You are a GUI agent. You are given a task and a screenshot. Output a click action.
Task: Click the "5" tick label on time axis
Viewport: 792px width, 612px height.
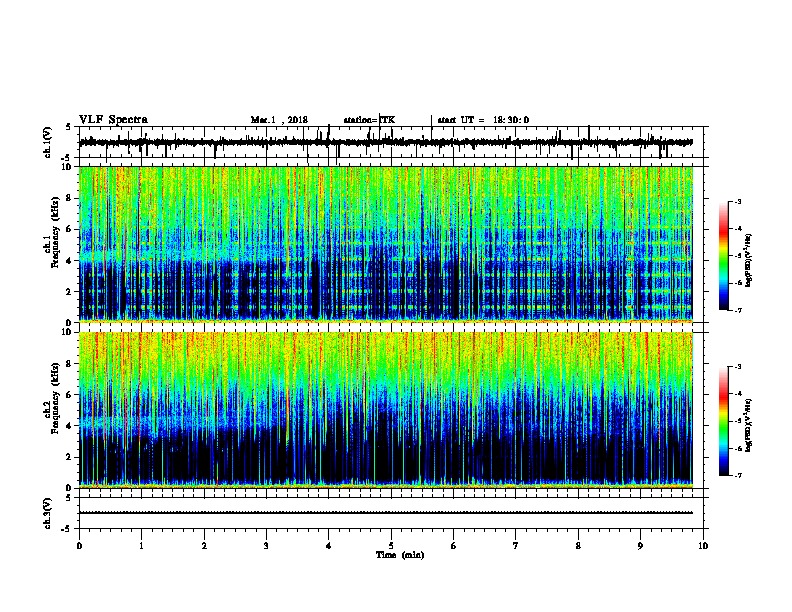tap(391, 546)
